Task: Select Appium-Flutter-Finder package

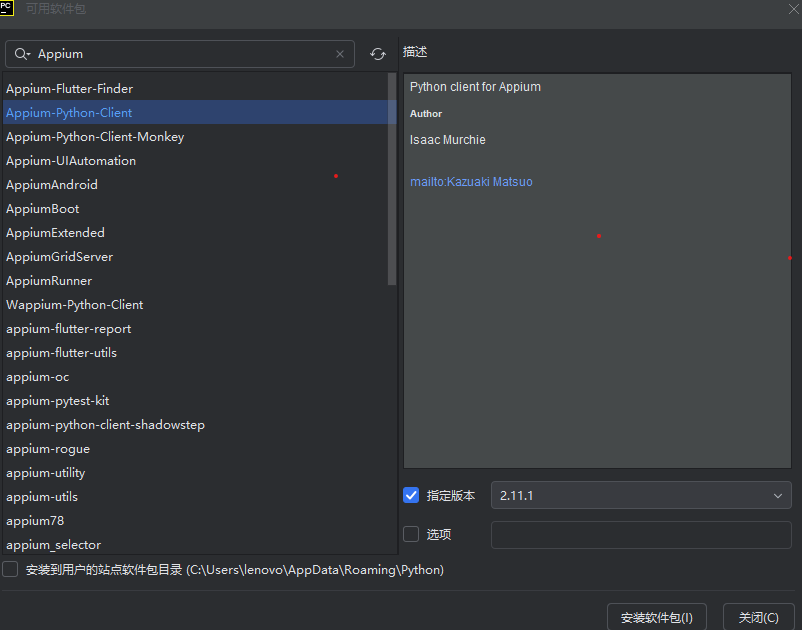Action: pos(196,88)
